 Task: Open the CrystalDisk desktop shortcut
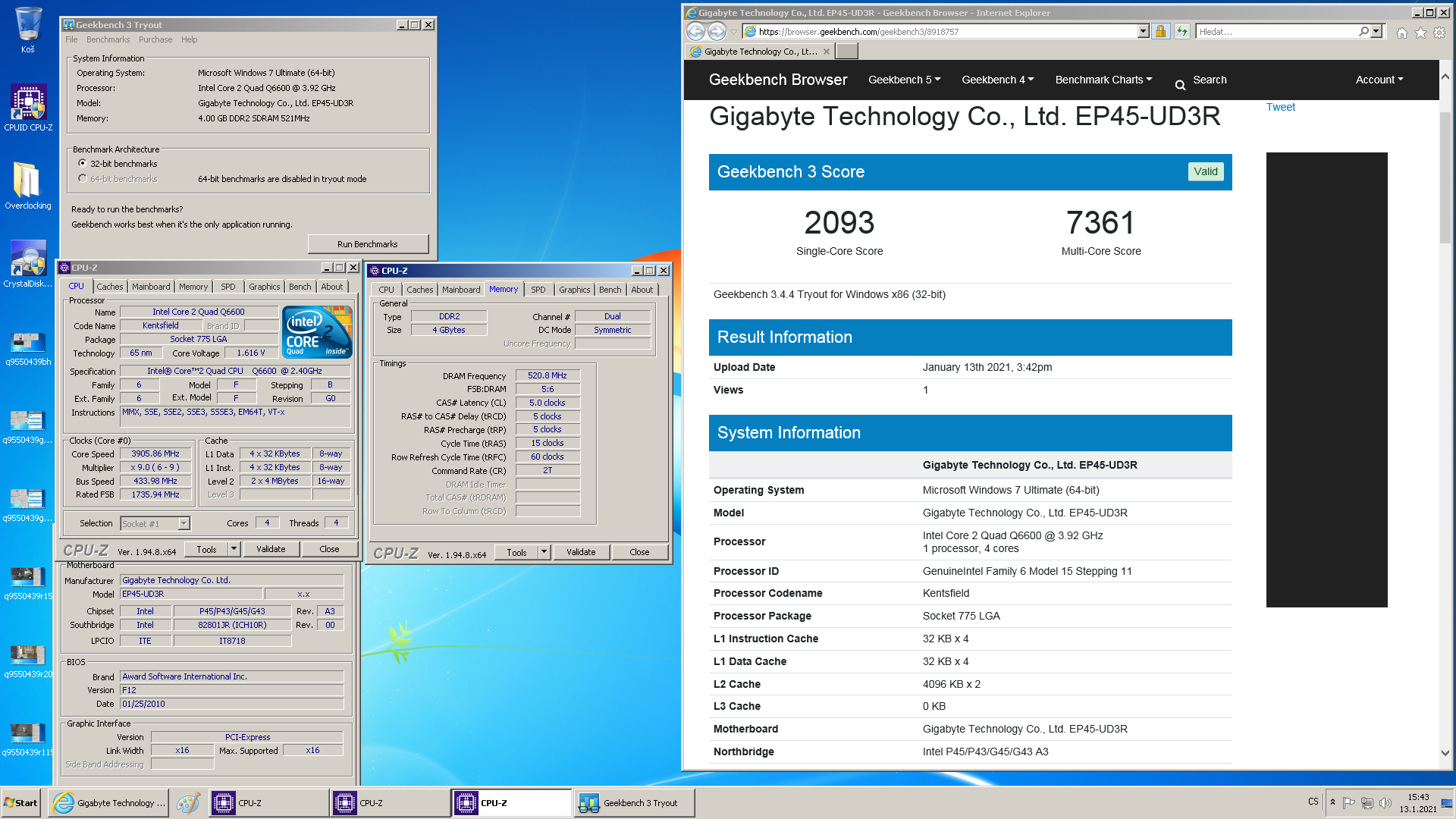[28, 264]
